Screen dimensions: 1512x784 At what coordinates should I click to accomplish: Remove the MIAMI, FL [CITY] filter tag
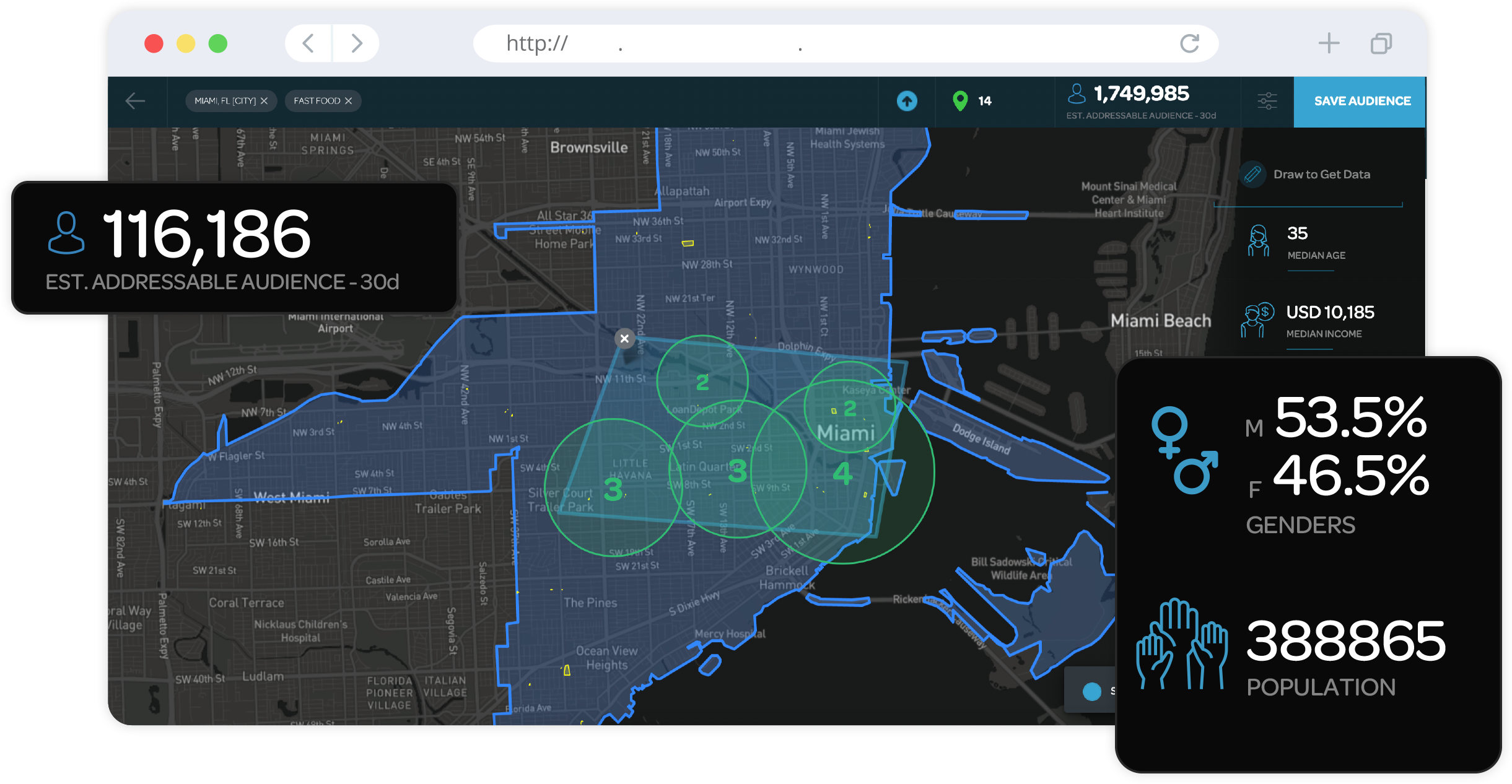click(x=264, y=101)
